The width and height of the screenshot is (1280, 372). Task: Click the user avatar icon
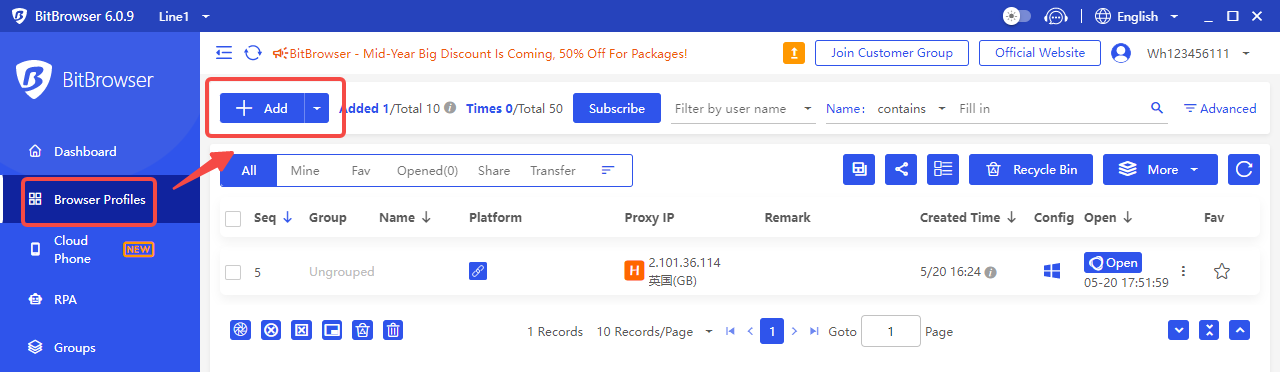[1121, 53]
